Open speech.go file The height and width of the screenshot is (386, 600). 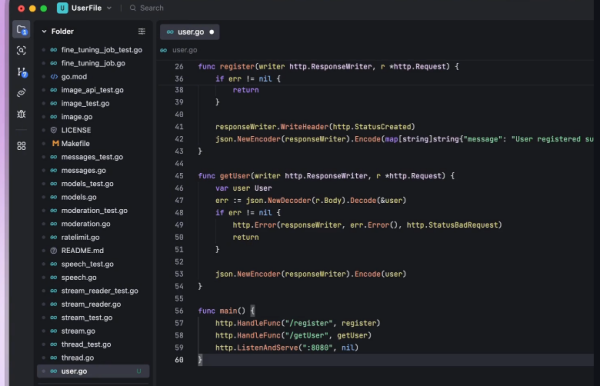tap(78, 277)
